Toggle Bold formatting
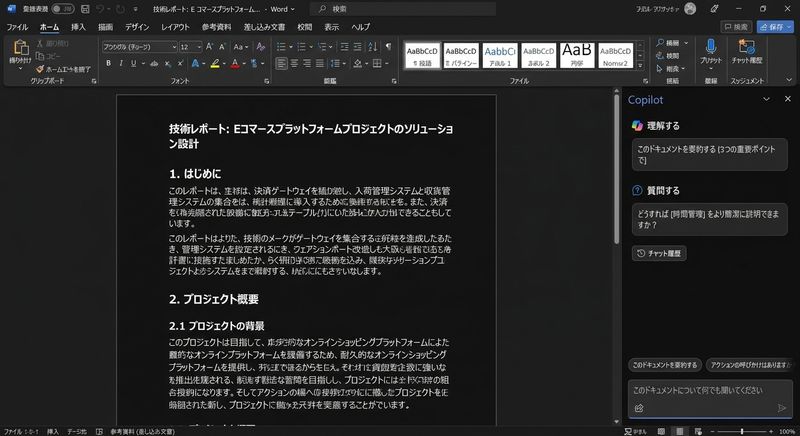This screenshot has height=436, width=800. pyautogui.click(x=108, y=64)
